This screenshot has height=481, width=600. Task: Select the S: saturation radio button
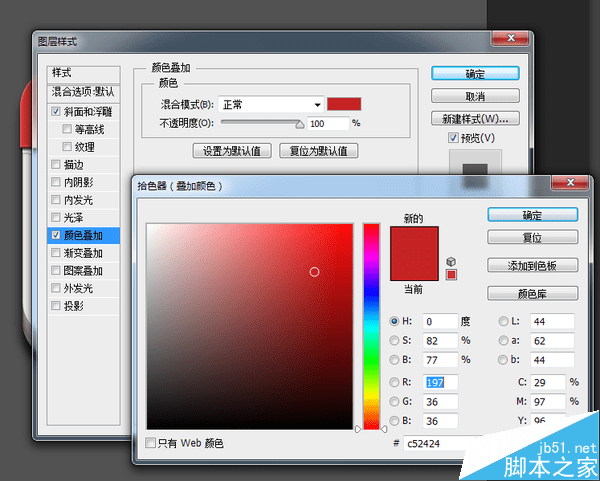394,340
